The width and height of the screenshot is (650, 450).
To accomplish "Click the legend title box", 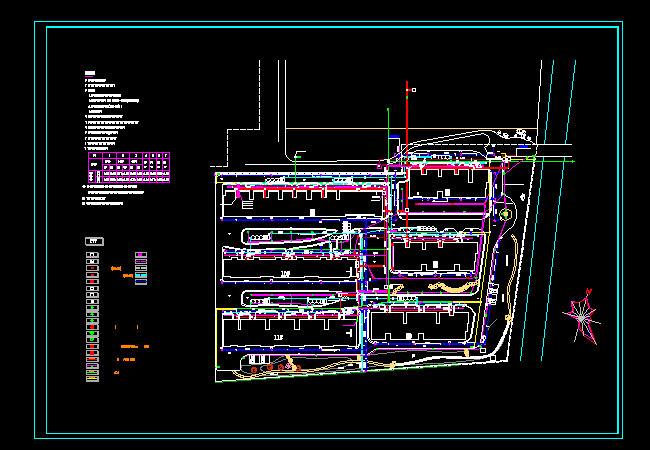I will click(x=94, y=240).
